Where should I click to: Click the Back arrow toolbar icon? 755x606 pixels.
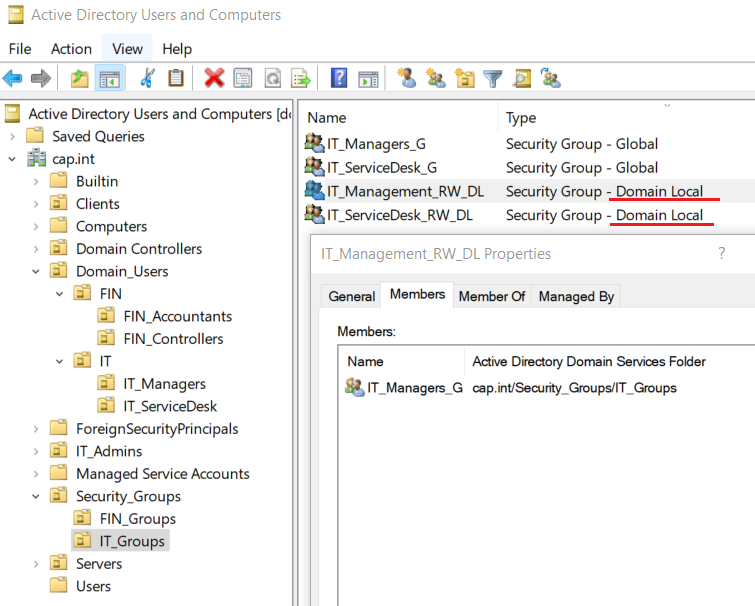[13, 78]
